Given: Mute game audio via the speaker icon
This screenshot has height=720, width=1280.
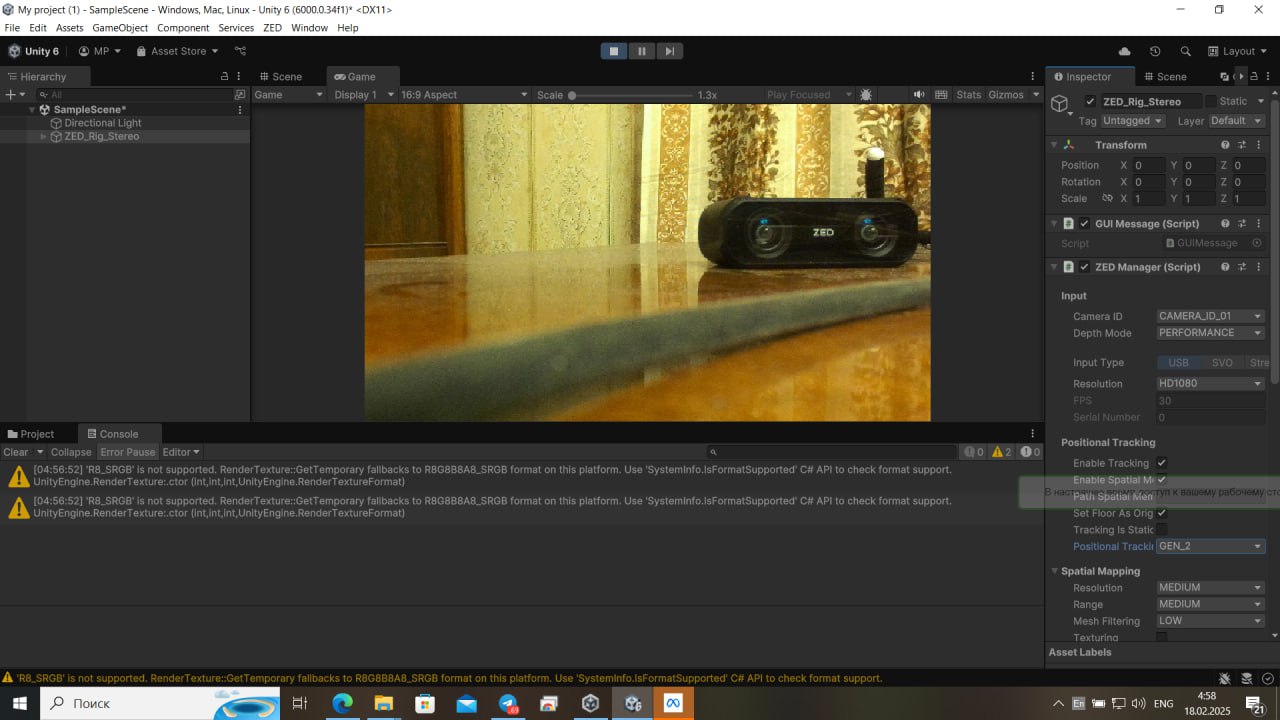Looking at the screenshot, I should click(x=919, y=95).
